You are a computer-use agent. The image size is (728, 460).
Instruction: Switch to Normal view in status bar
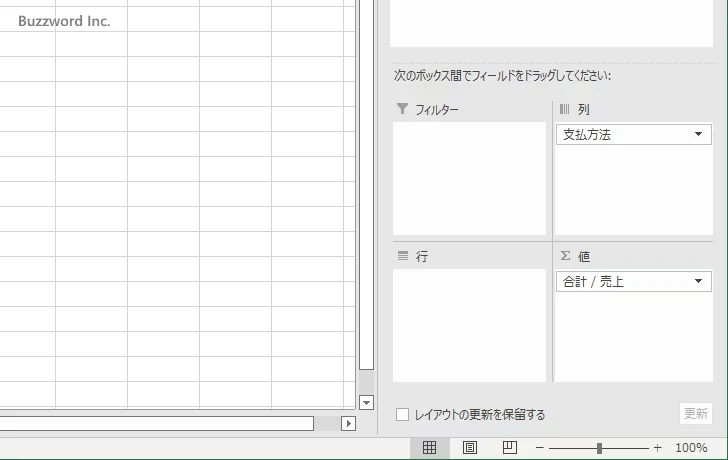[429, 448]
